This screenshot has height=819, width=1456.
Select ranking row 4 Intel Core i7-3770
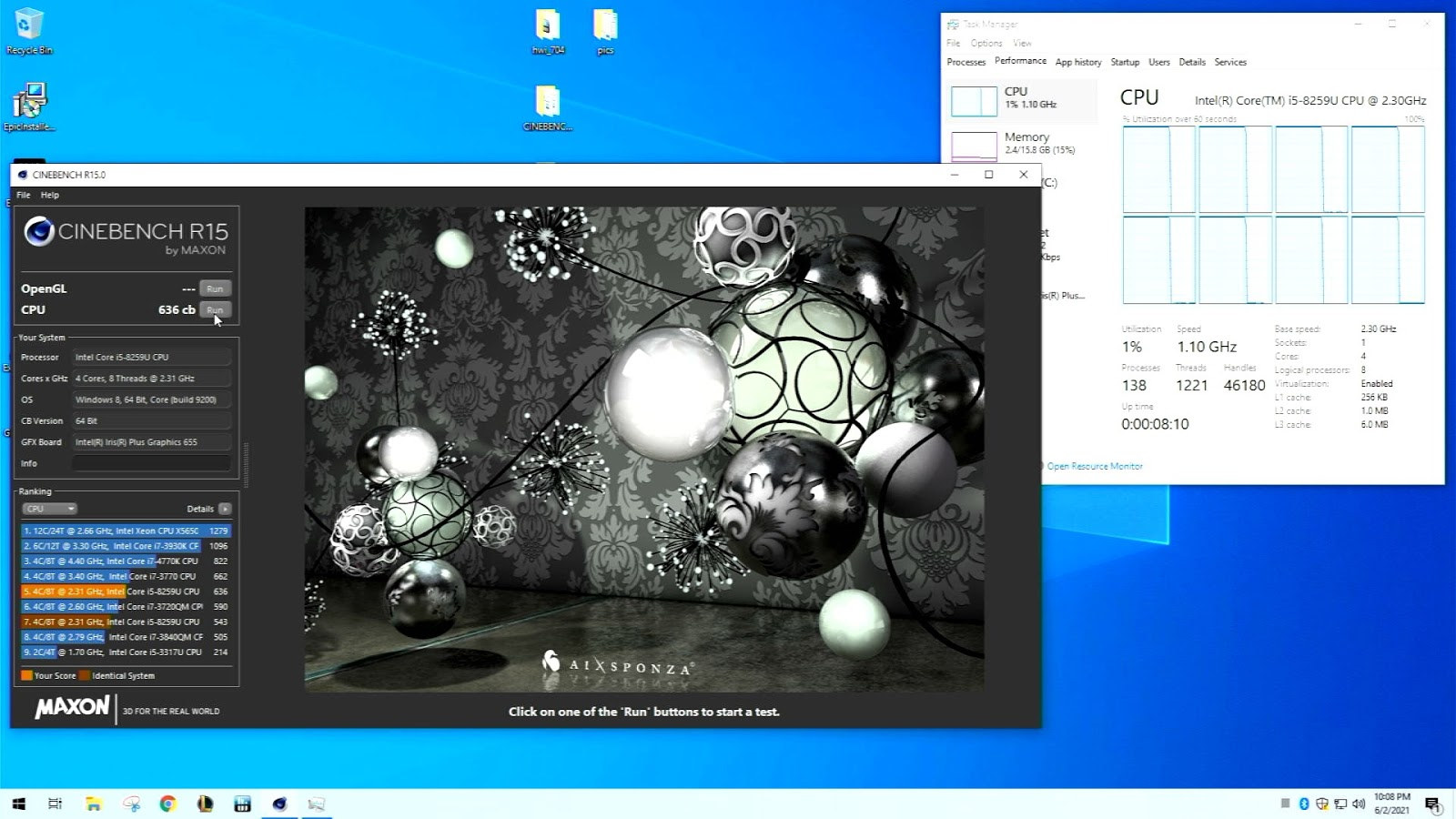click(126, 576)
